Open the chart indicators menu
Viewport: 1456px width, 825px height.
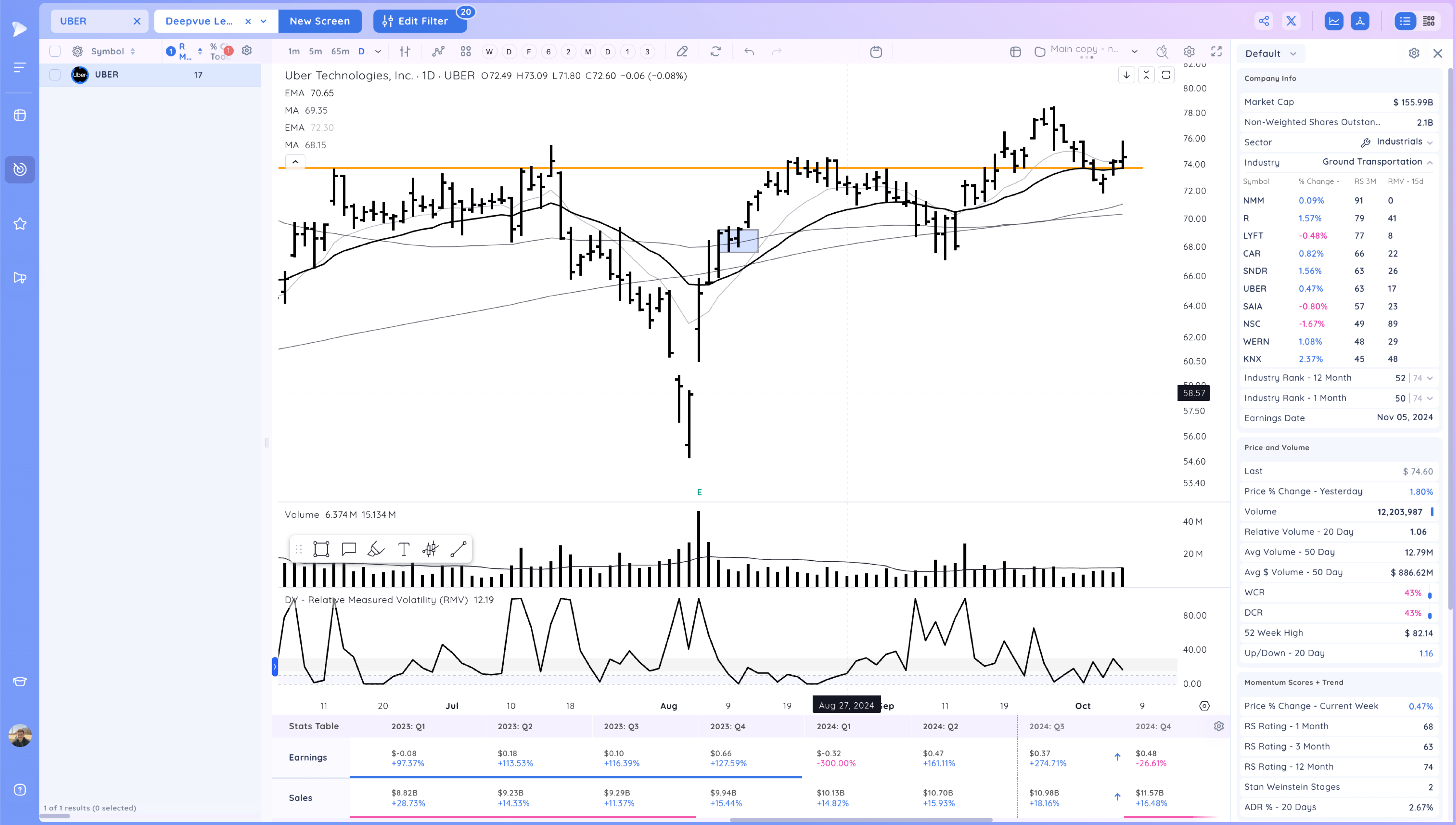pos(438,52)
